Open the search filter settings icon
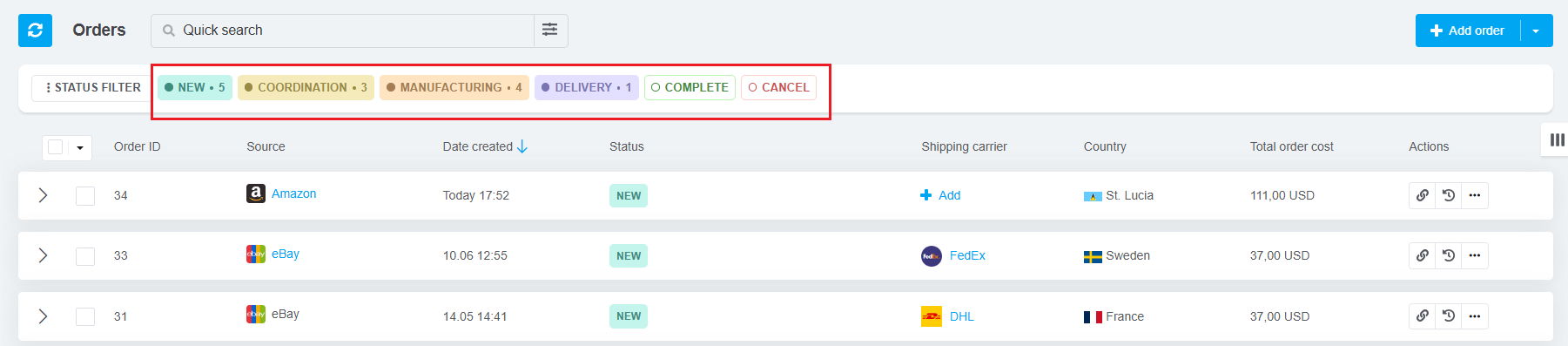The width and height of the screenshot is (1568, 346). coord(550,31)
